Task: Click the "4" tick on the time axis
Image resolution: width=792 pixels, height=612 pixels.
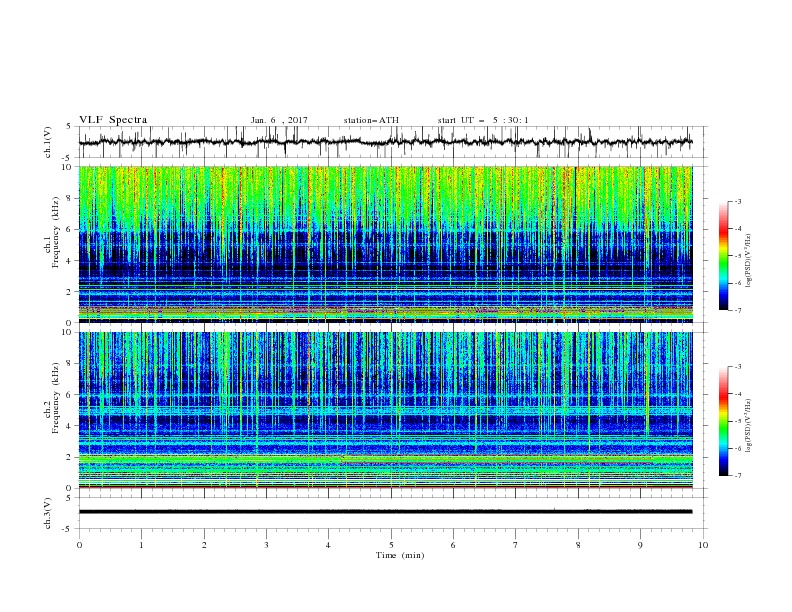Action: 328,545
